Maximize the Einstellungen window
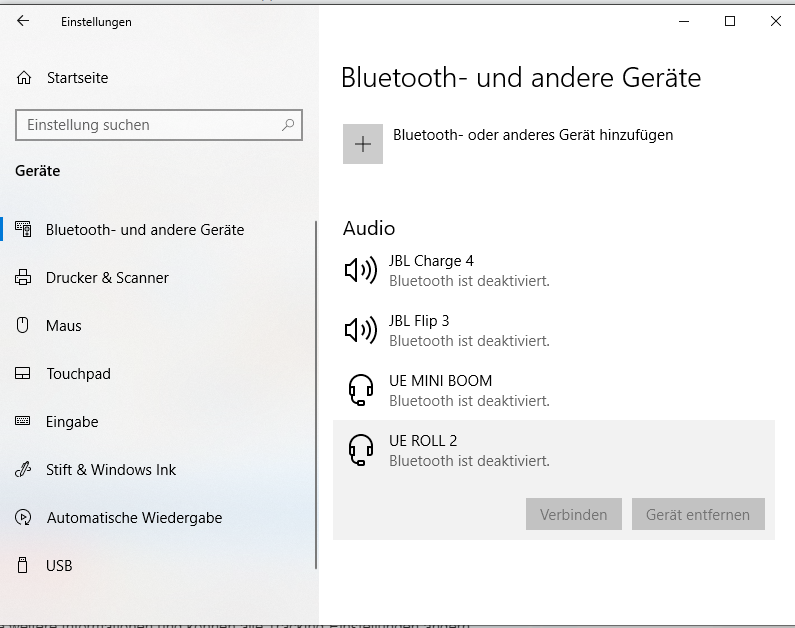The width and height of the screenshot is (795, 628). pyautogui.click(x=730, y=21)
